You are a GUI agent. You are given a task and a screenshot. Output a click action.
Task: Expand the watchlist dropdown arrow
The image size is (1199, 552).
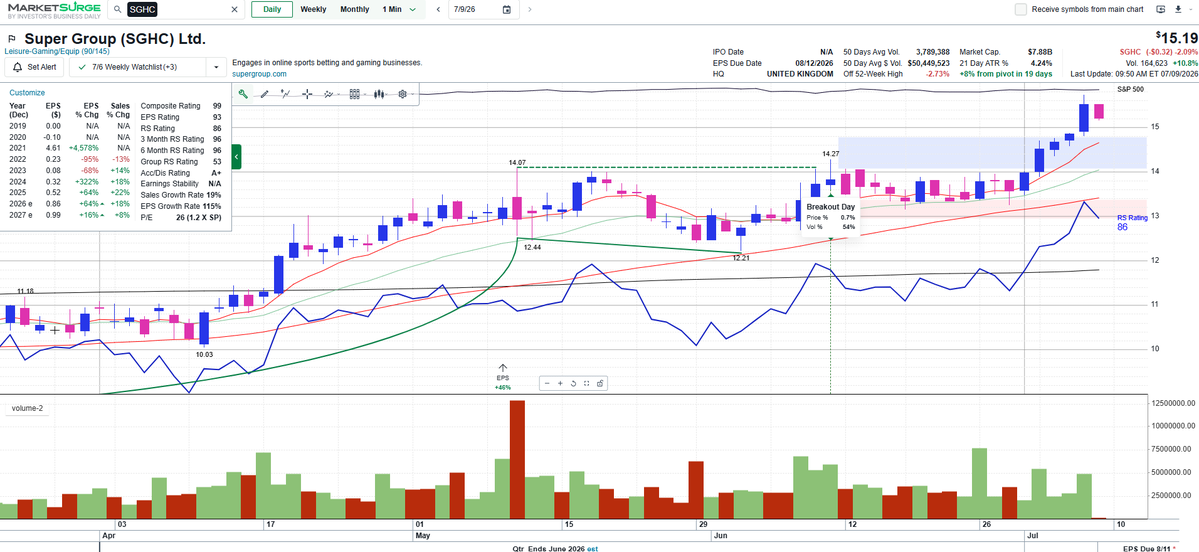[x=217, y=67]
